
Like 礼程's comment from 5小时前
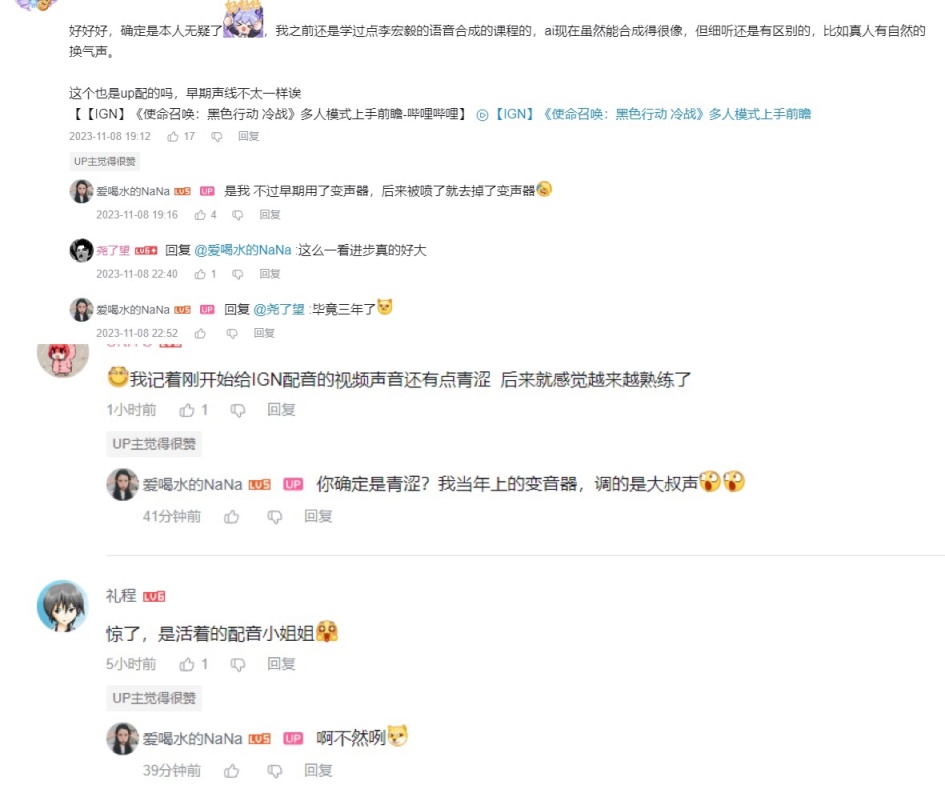(x=187, y=664)
